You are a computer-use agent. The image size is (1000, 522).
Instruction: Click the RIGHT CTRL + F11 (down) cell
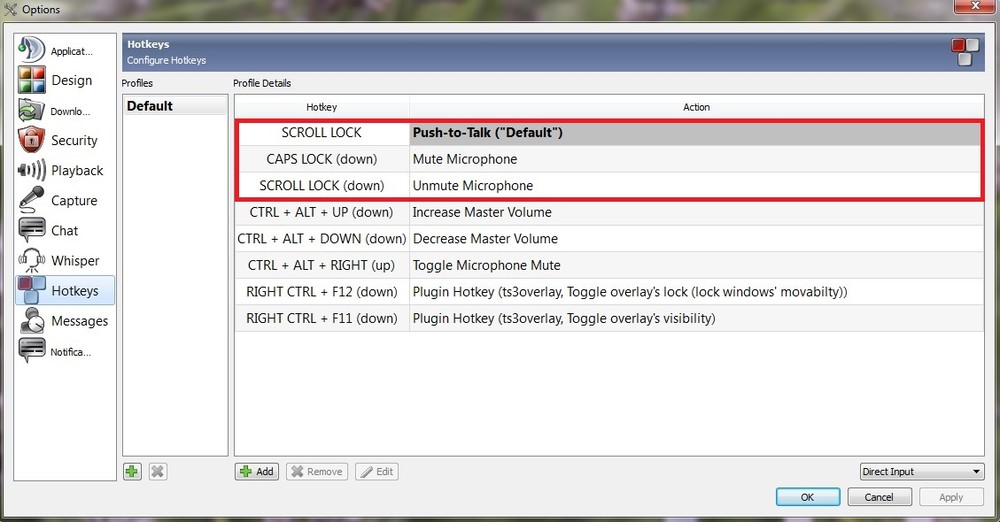[x=322, y=318]
